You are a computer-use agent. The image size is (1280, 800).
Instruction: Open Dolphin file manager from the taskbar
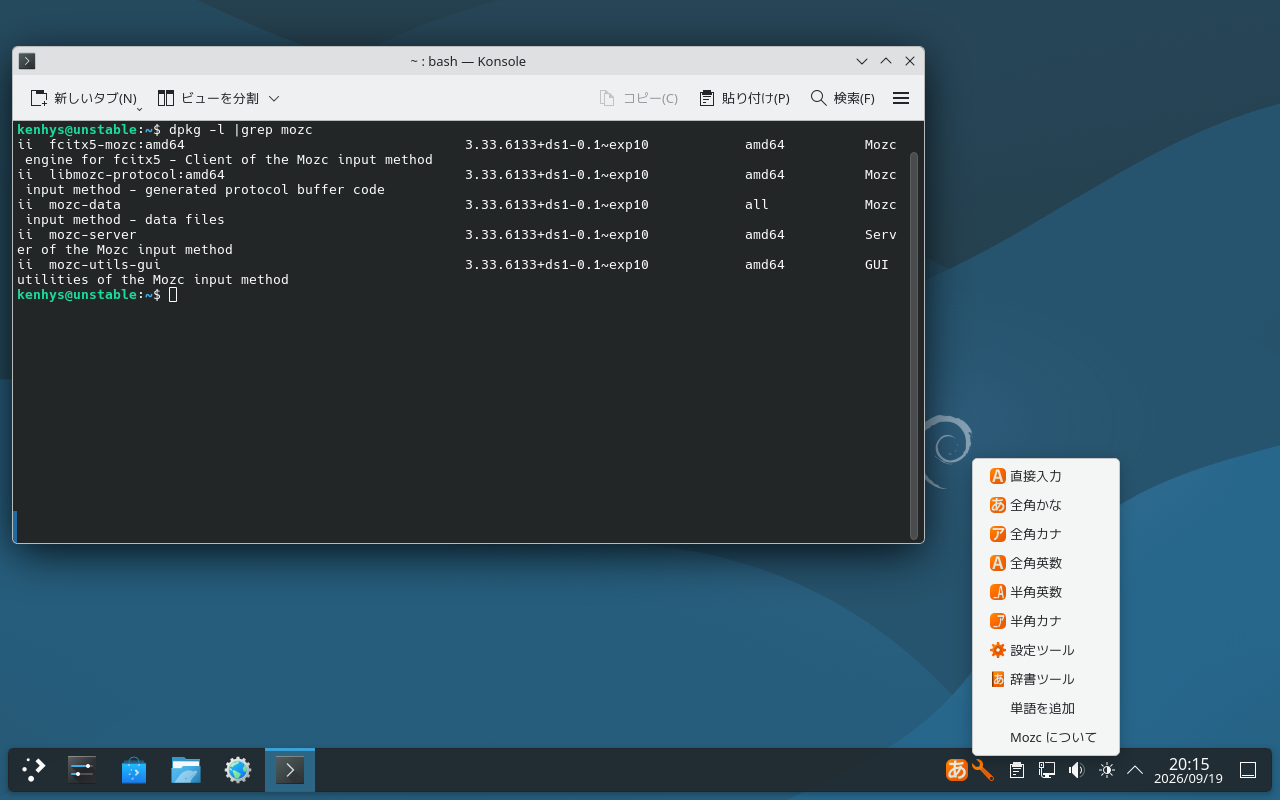[186, 770]
